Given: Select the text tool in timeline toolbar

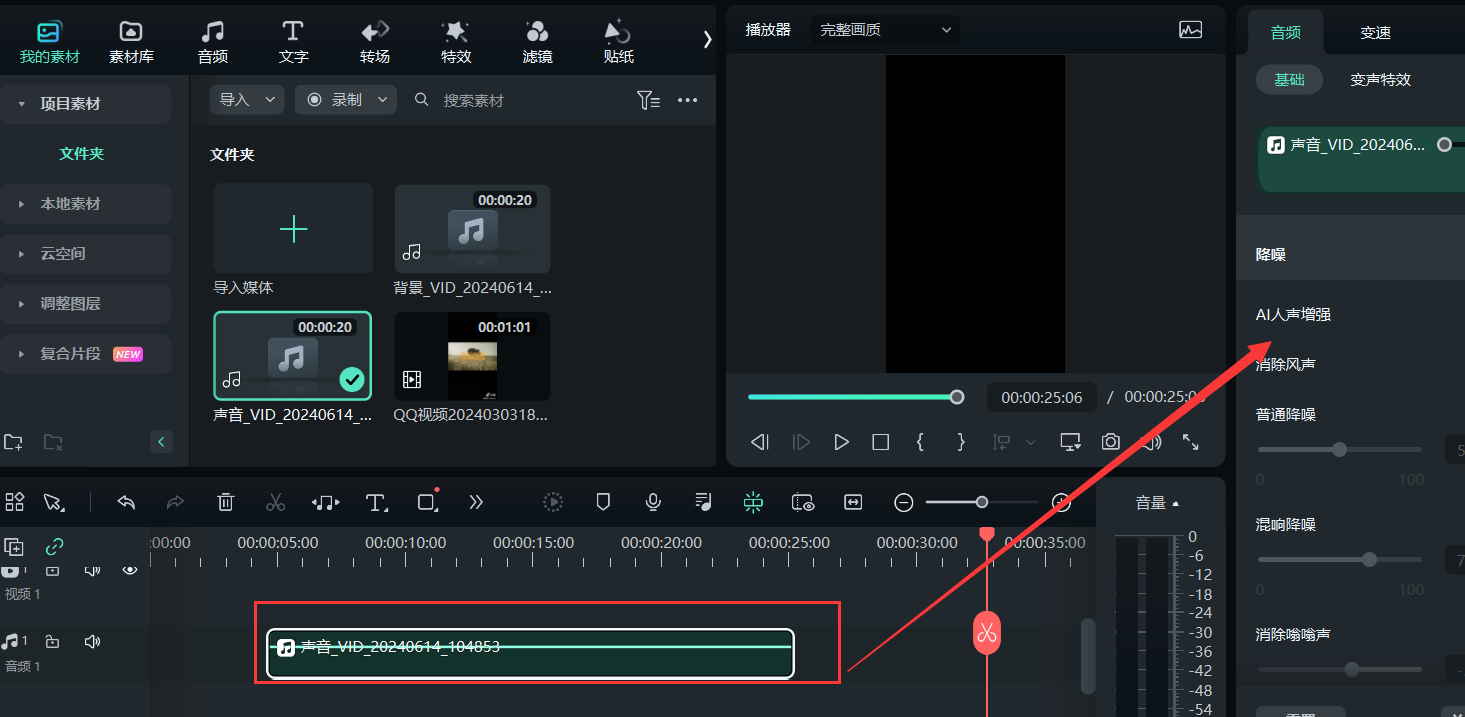Looking at the screenshot, I should (376, 502).
